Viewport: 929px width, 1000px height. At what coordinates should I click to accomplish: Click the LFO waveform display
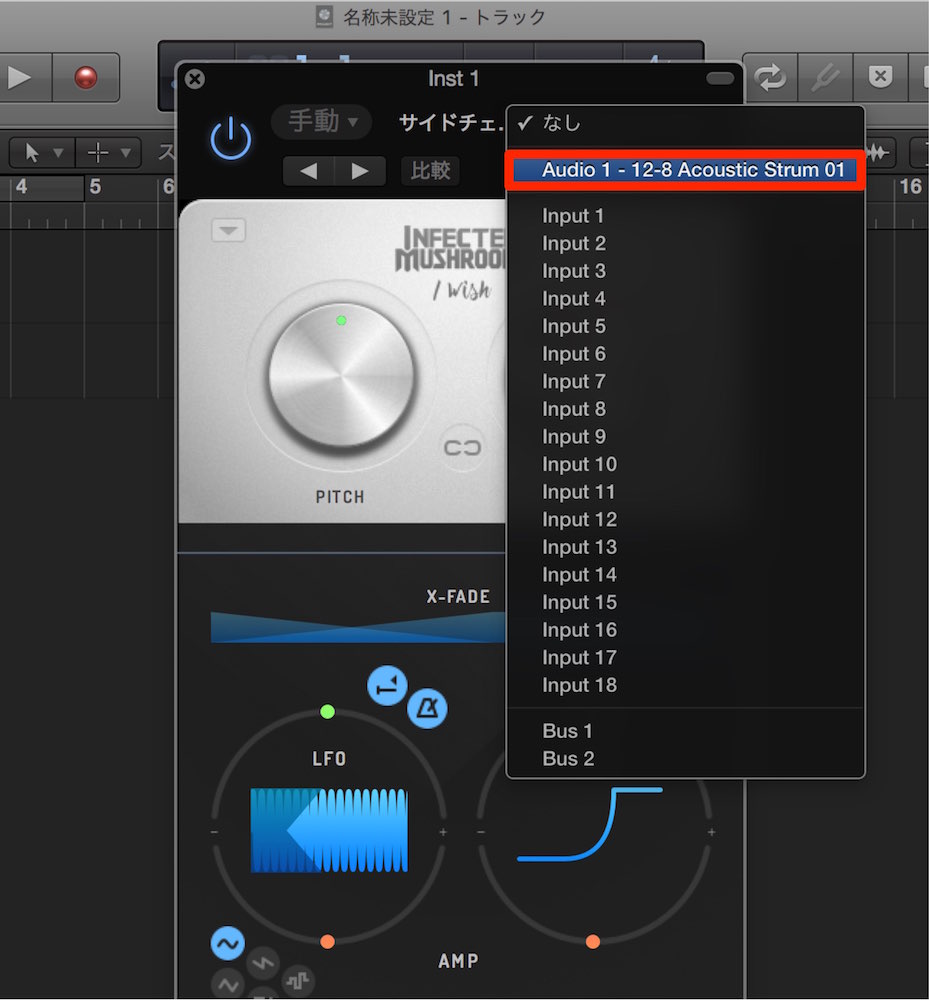point(329,830)
